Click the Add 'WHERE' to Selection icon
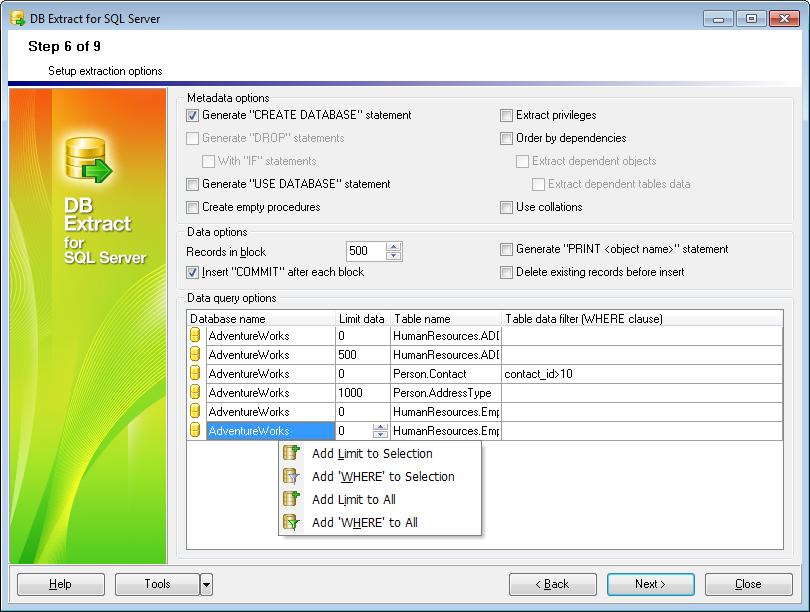This screenshot has width=810, height=612. click(x=291, y=476)
